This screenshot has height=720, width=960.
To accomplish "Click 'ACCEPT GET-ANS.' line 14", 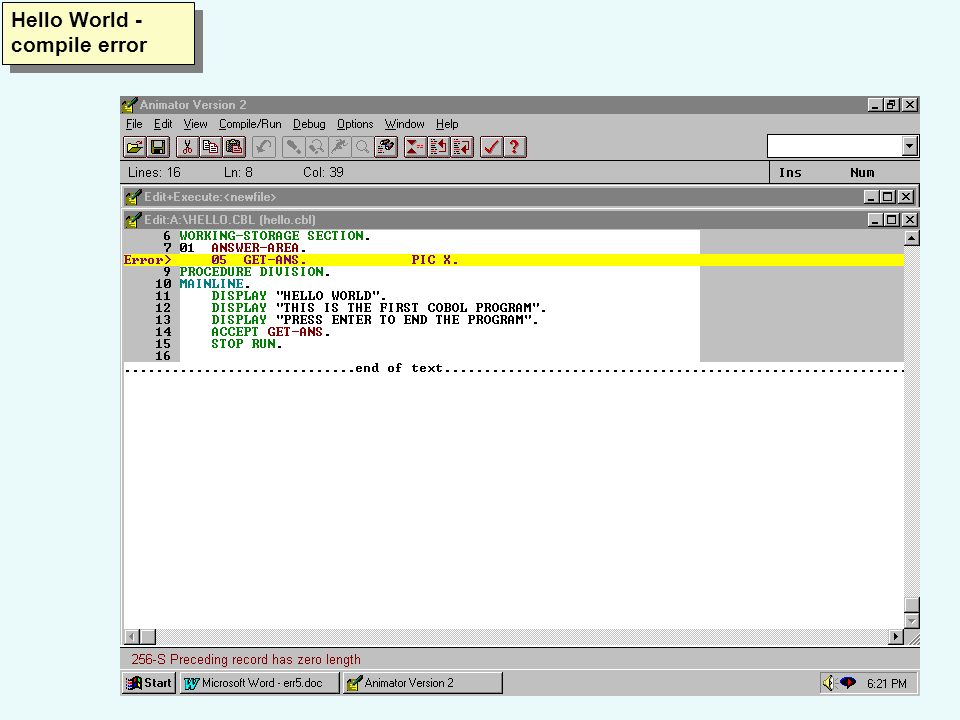I will 271,332.
